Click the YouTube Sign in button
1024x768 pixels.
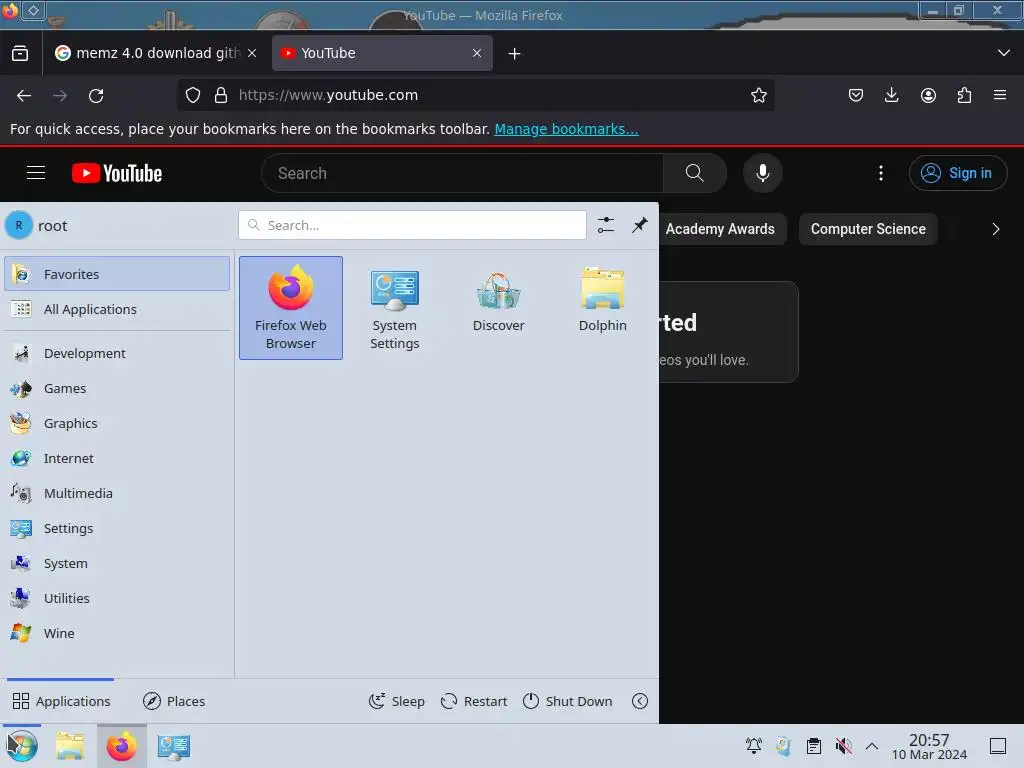pos(957,173)
